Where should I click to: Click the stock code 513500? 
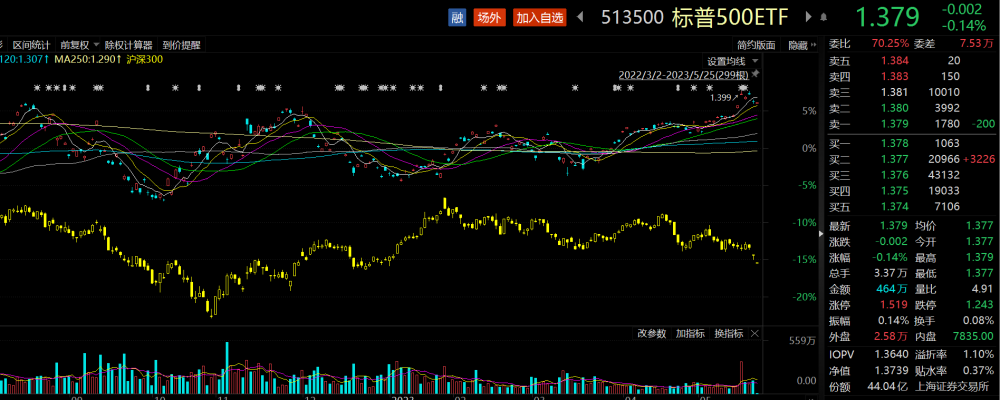click(x=633, y=18)
